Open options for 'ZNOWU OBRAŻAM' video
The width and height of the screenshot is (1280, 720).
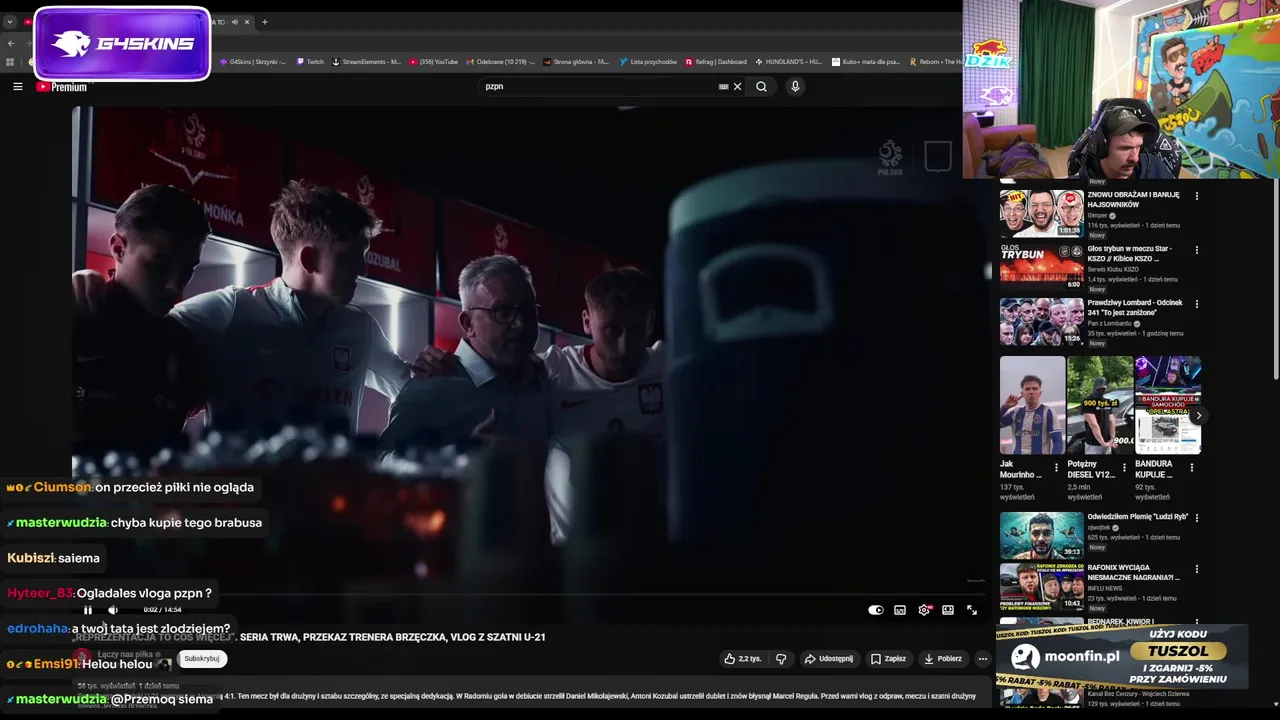click(1196, 196)
